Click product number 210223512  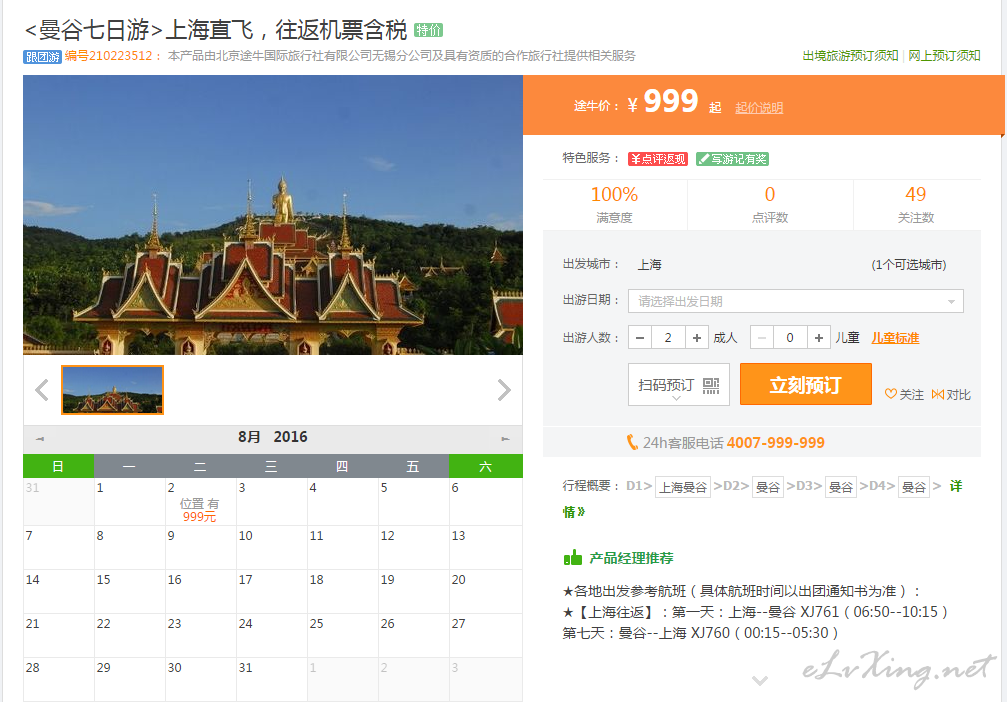pos(121,56)
